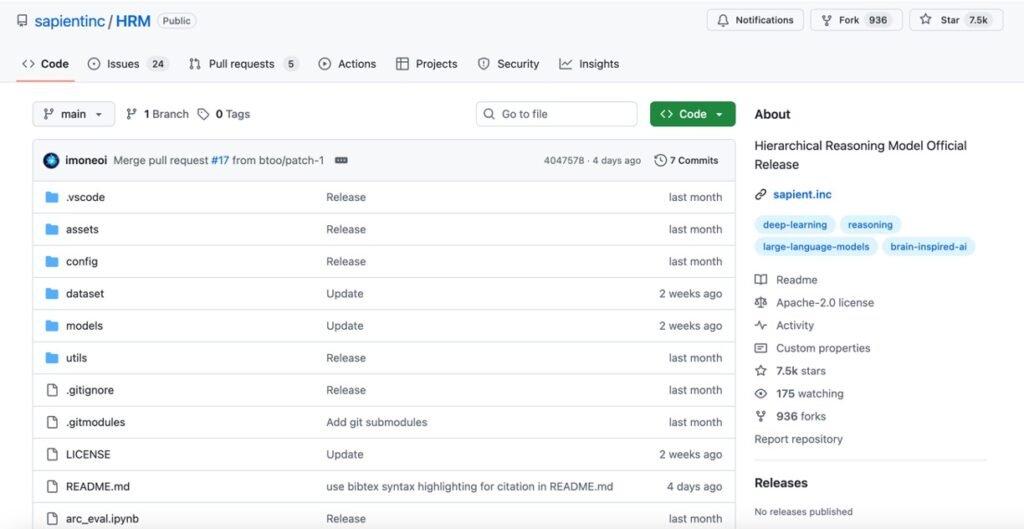Click the branch icon beside 1 Branch
Image resolution: width=1024 pixels, height=529 pixels.
coord(131,114)
